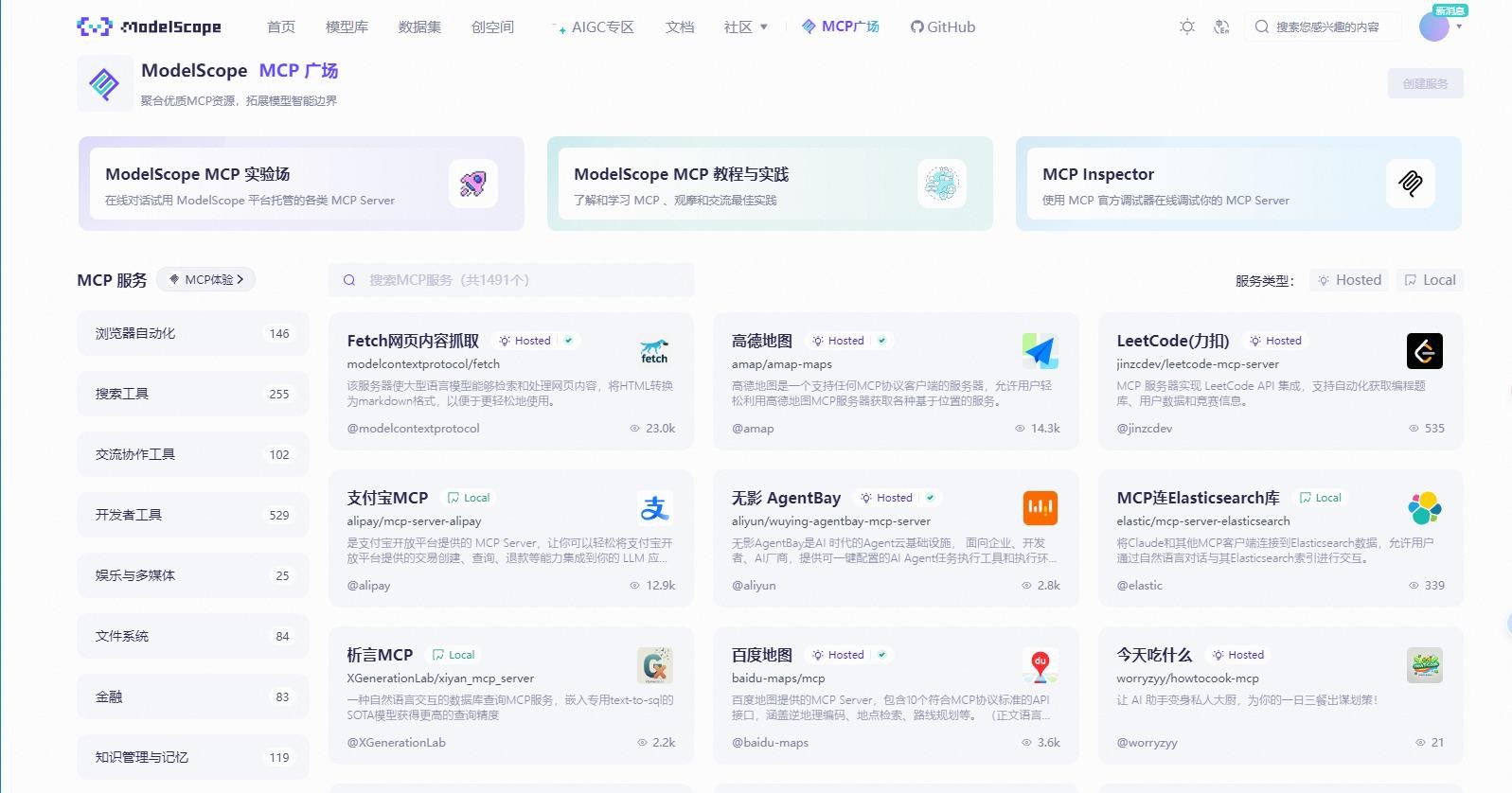Open 创空间 in navigation

[492, 26]
